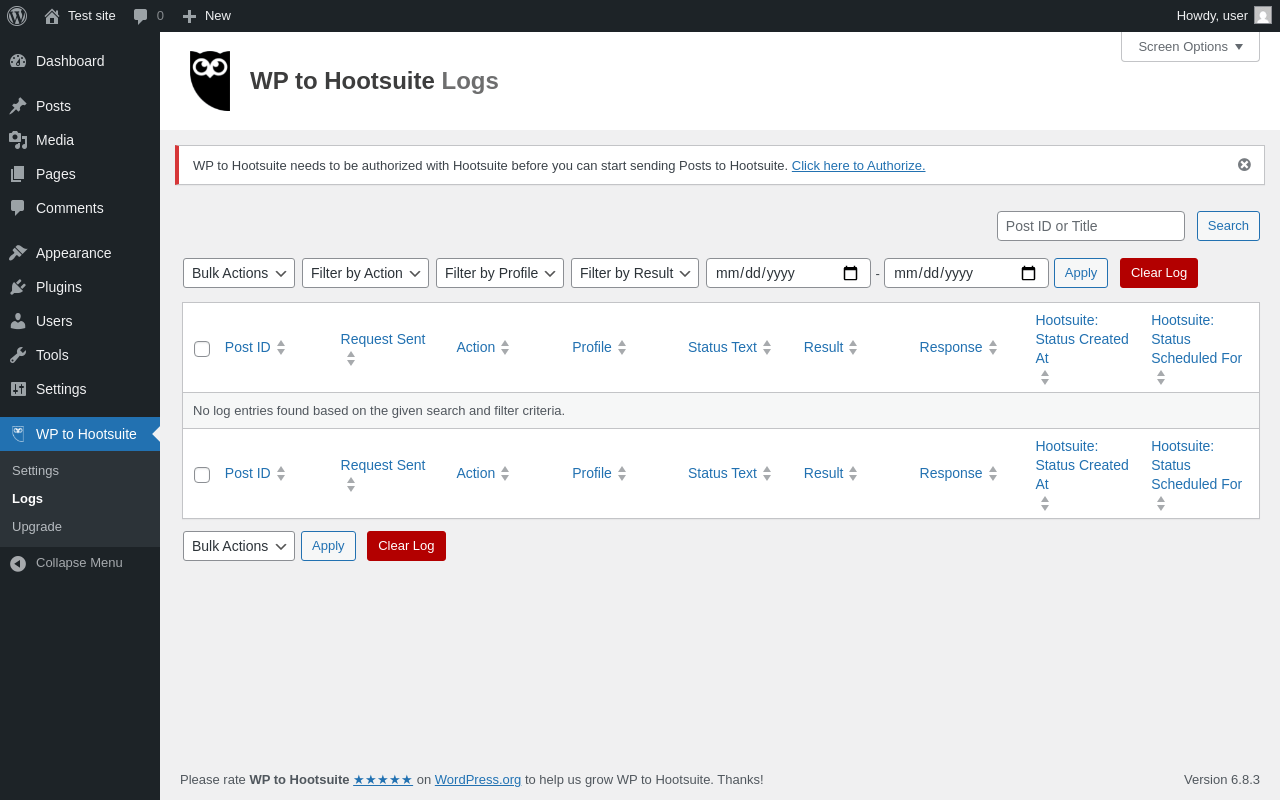Open Posts menu item
Screen dimensions: 1280x800
point(80,106)
